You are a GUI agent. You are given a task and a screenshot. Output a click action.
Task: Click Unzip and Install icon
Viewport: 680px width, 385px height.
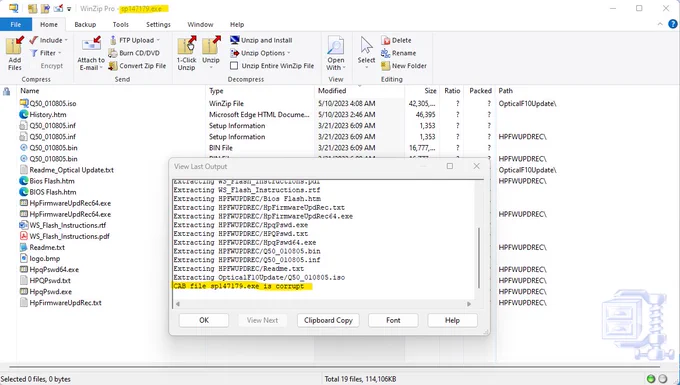pyautogui.click(x=235, y=40)
